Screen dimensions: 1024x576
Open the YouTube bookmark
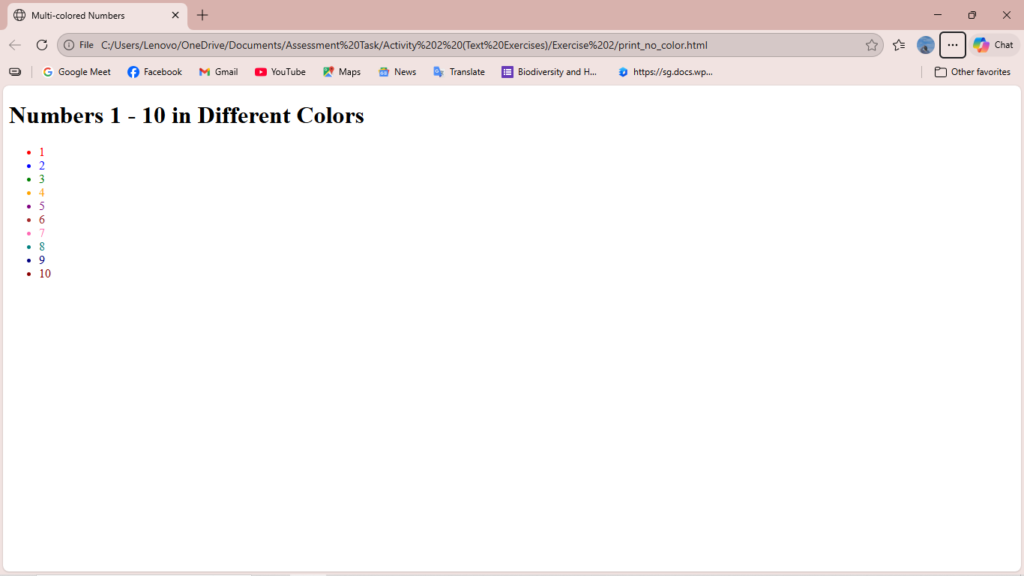pos(280,72)
